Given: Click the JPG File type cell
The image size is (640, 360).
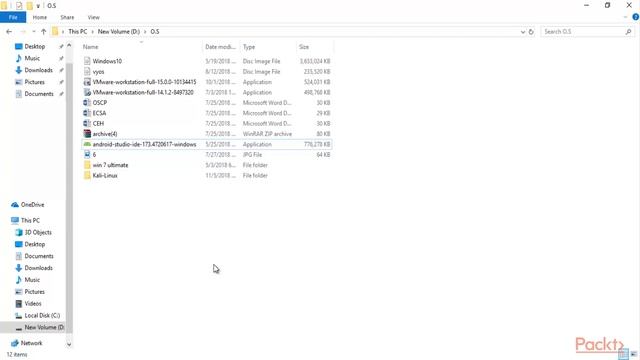Looking at the screenshot, I should coord(253,155).
